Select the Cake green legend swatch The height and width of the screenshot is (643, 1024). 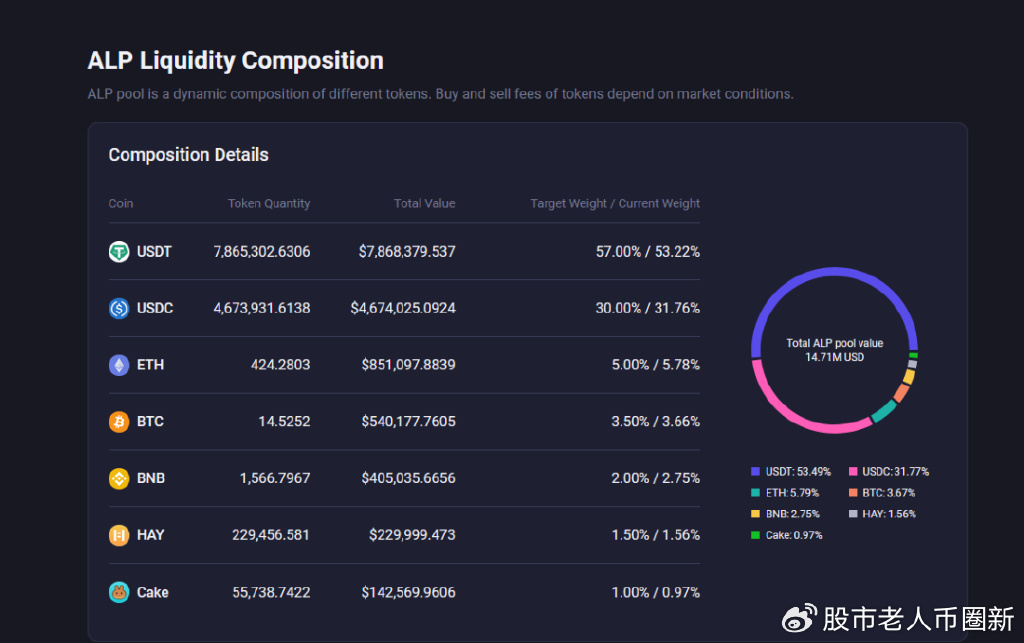pyautogui.click(x=756, y=535)
